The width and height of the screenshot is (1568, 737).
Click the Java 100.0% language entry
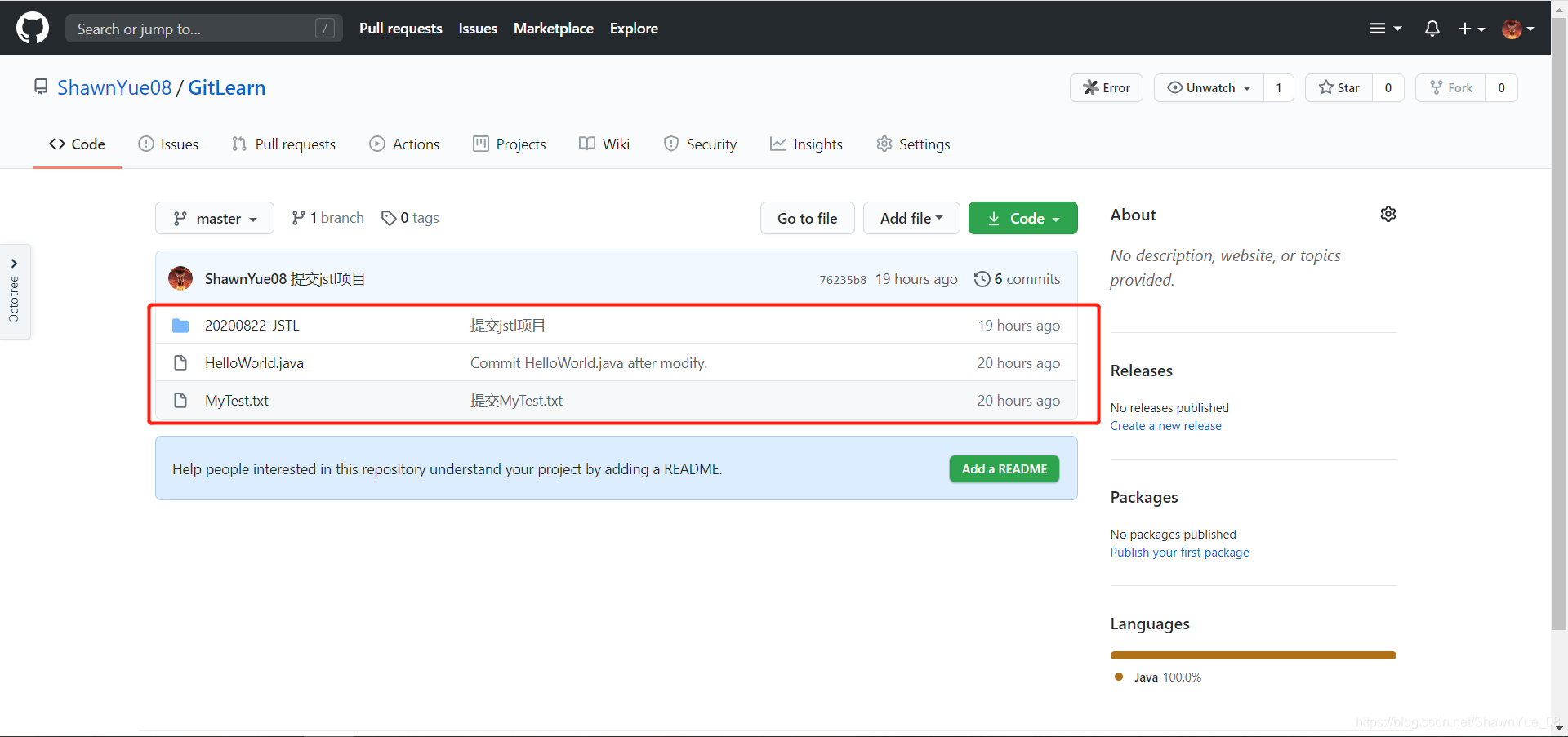[1158, 677]
